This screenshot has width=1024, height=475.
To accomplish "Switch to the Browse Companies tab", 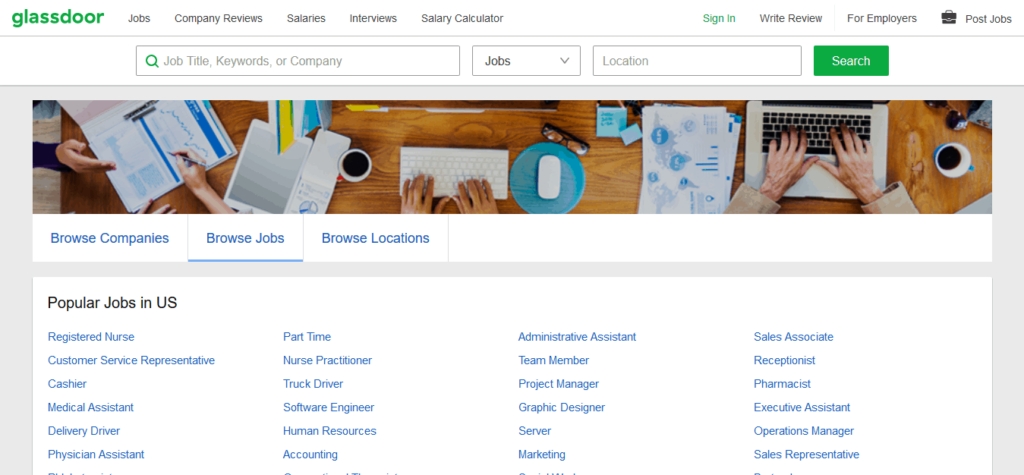I will coord(110,238).
